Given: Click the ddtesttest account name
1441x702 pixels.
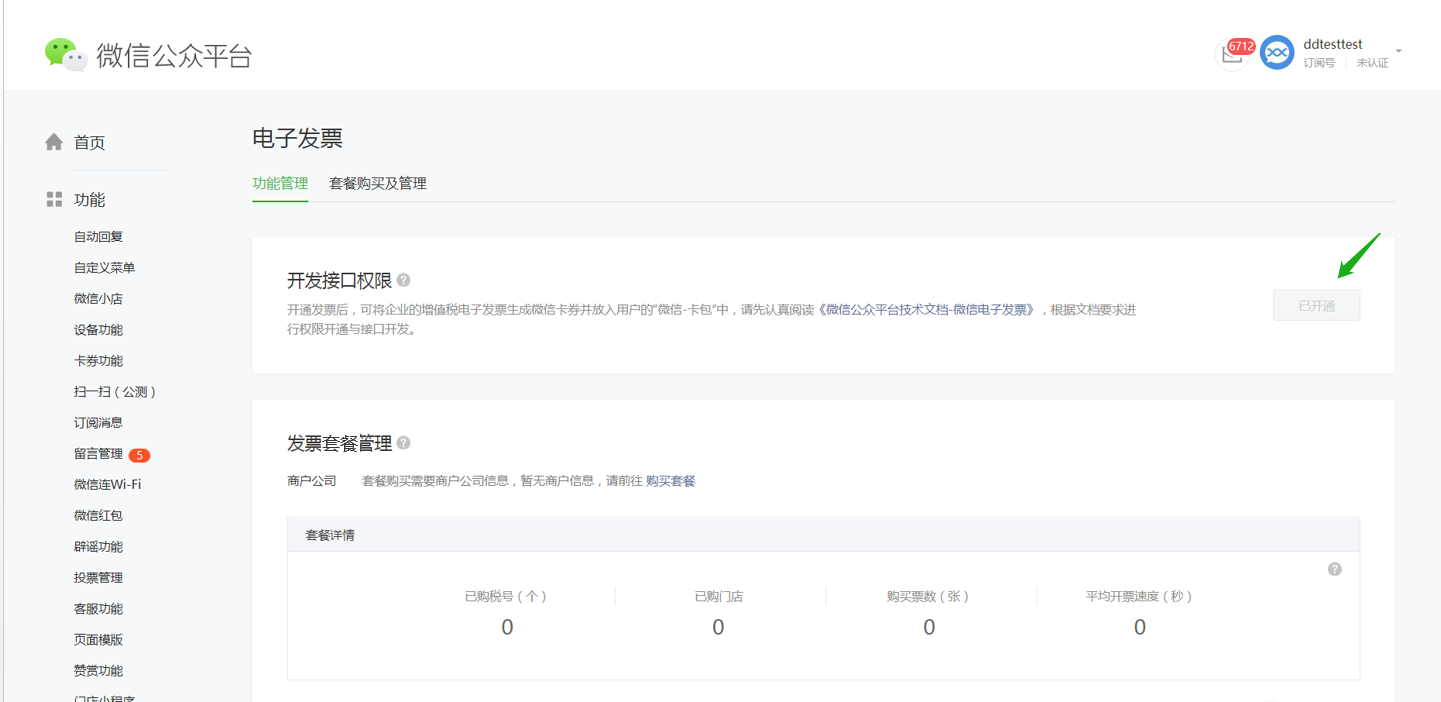Looking at the screenshot, I should [1333, 45].
